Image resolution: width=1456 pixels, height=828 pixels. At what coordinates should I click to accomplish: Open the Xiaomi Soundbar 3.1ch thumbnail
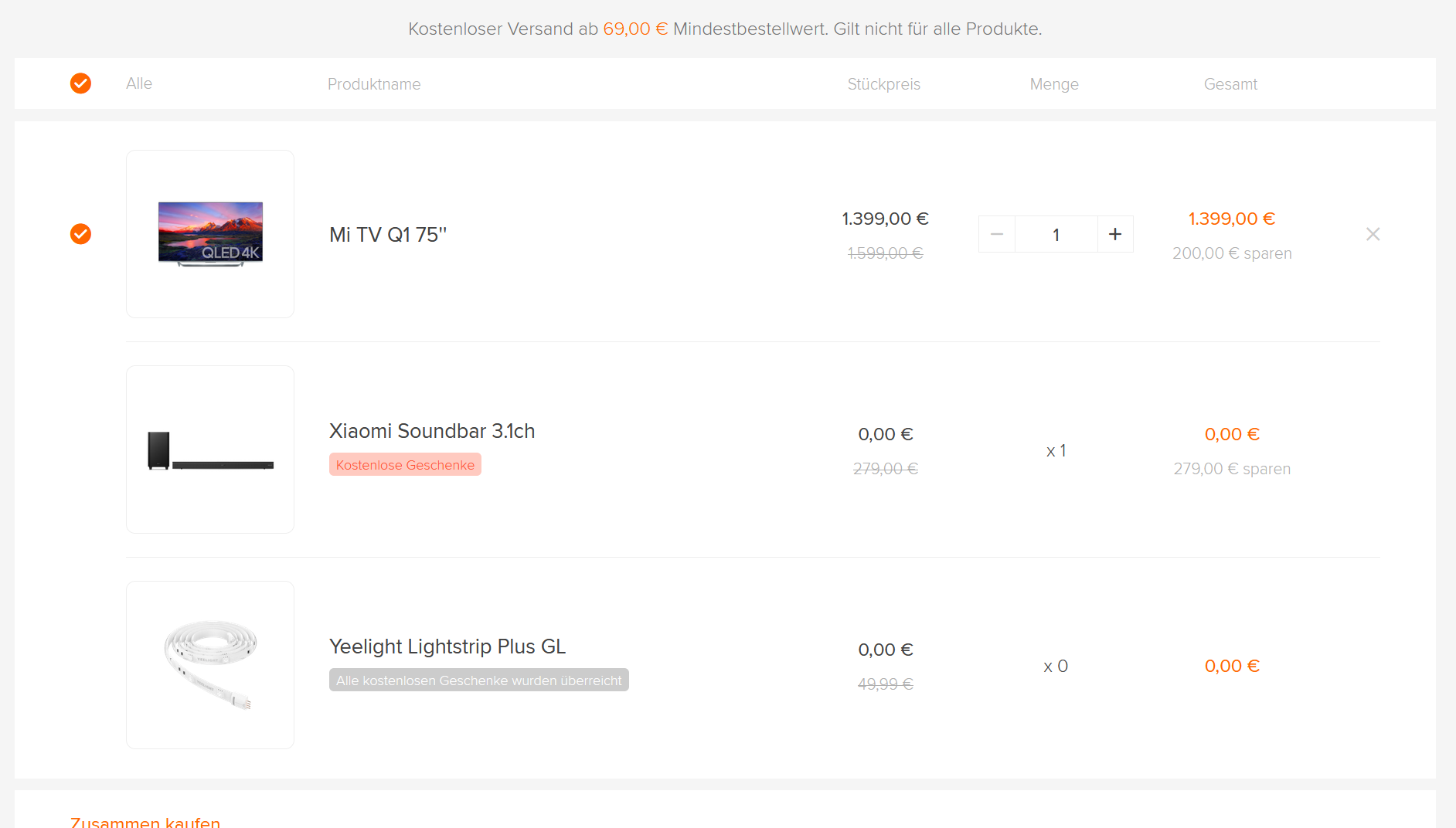(x=210, y=450)
